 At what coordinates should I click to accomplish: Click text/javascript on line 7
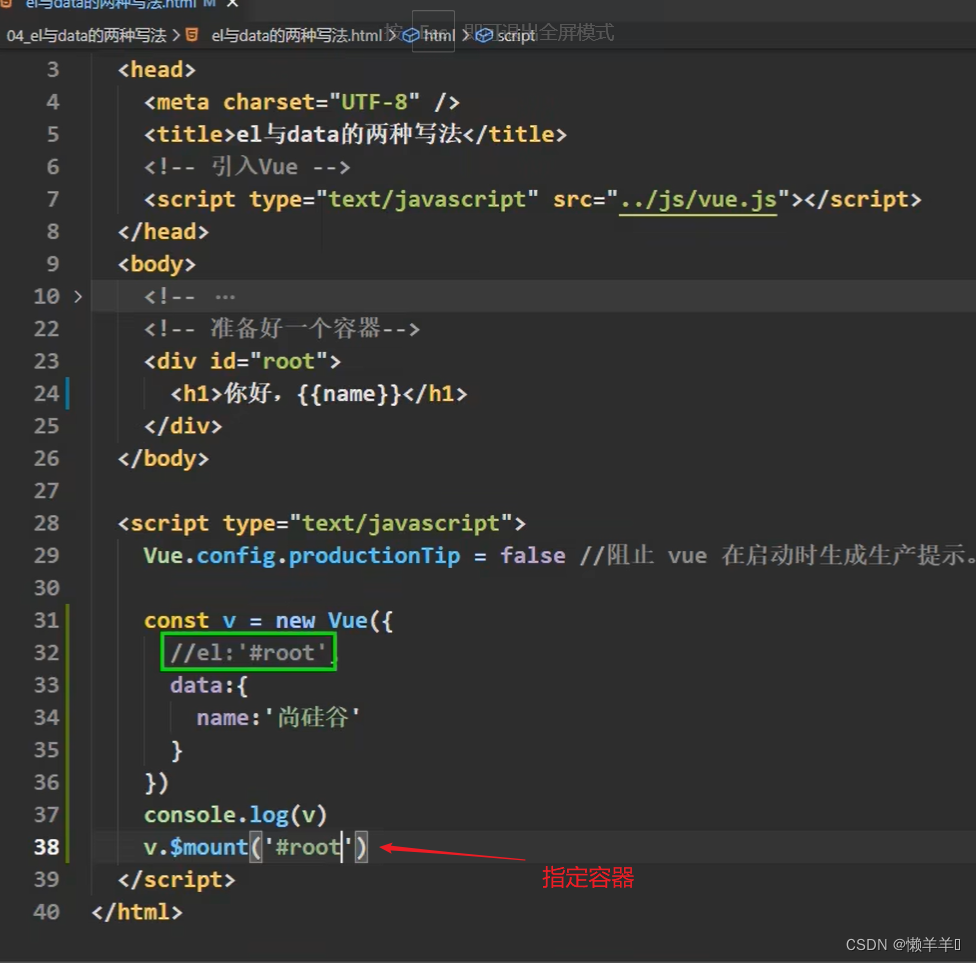click(427, 200)
